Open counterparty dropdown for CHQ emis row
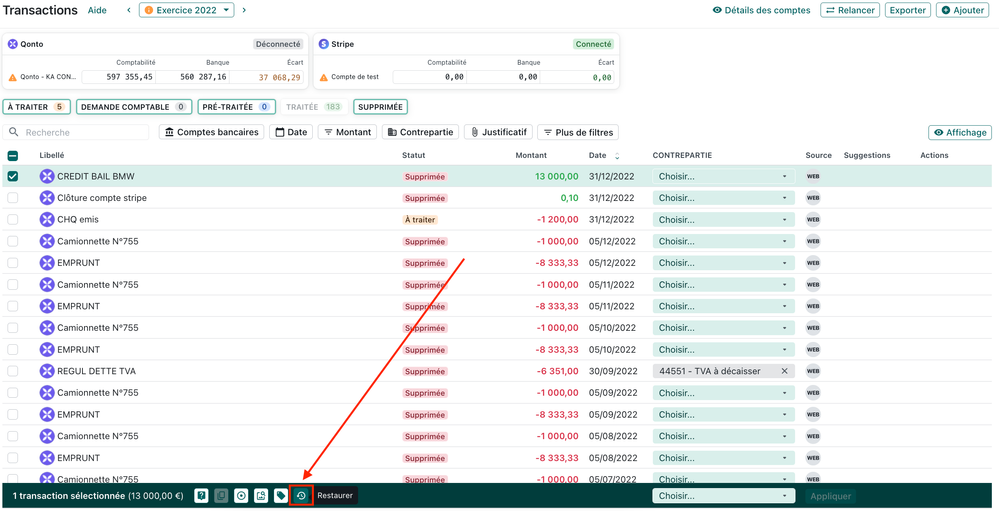999x511 pixels. point(723,220)
